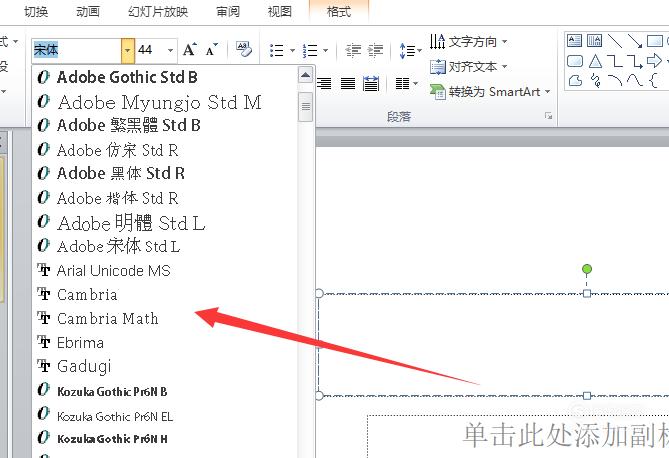Click the font list scrollbar thumb

click(x=305, y=106)
